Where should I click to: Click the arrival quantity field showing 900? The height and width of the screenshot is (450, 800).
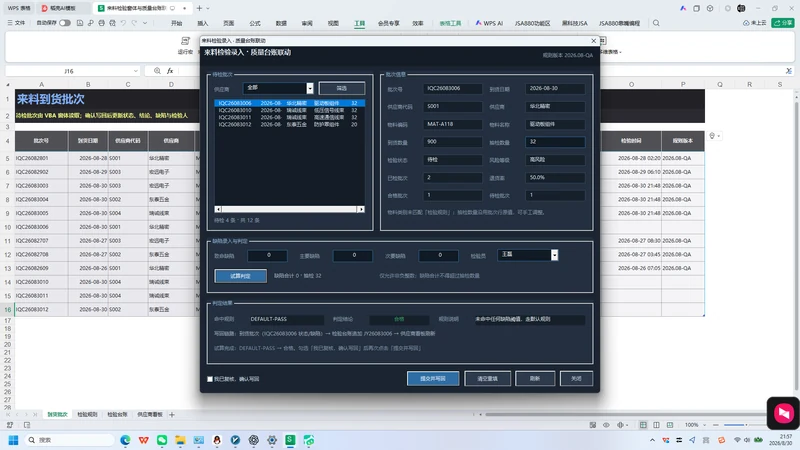[453, 142]
